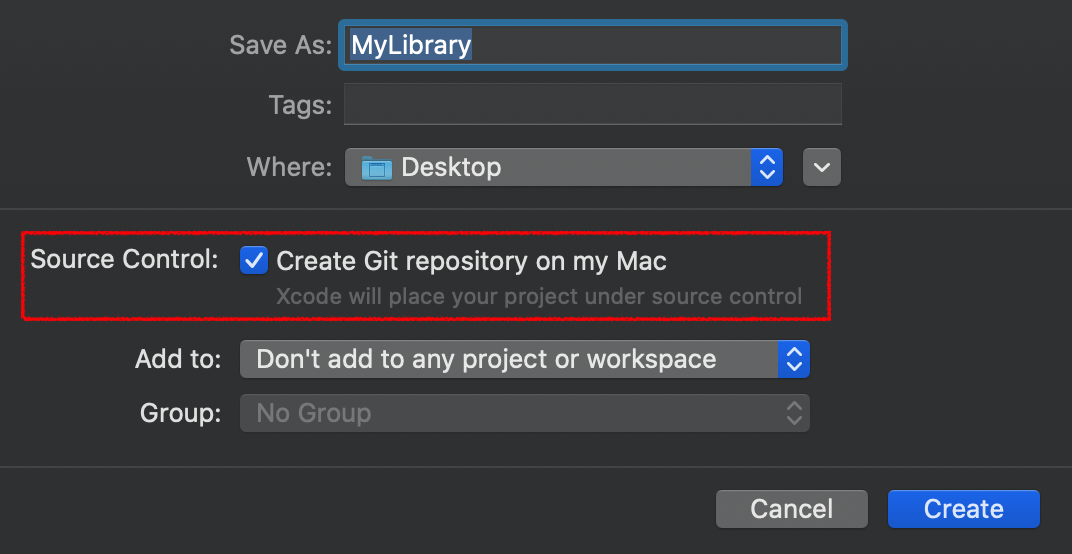The image size is (1072, 554).
Task: Click the Desktop folder icon
Action: pyautogui.click(x=377, y=168)
